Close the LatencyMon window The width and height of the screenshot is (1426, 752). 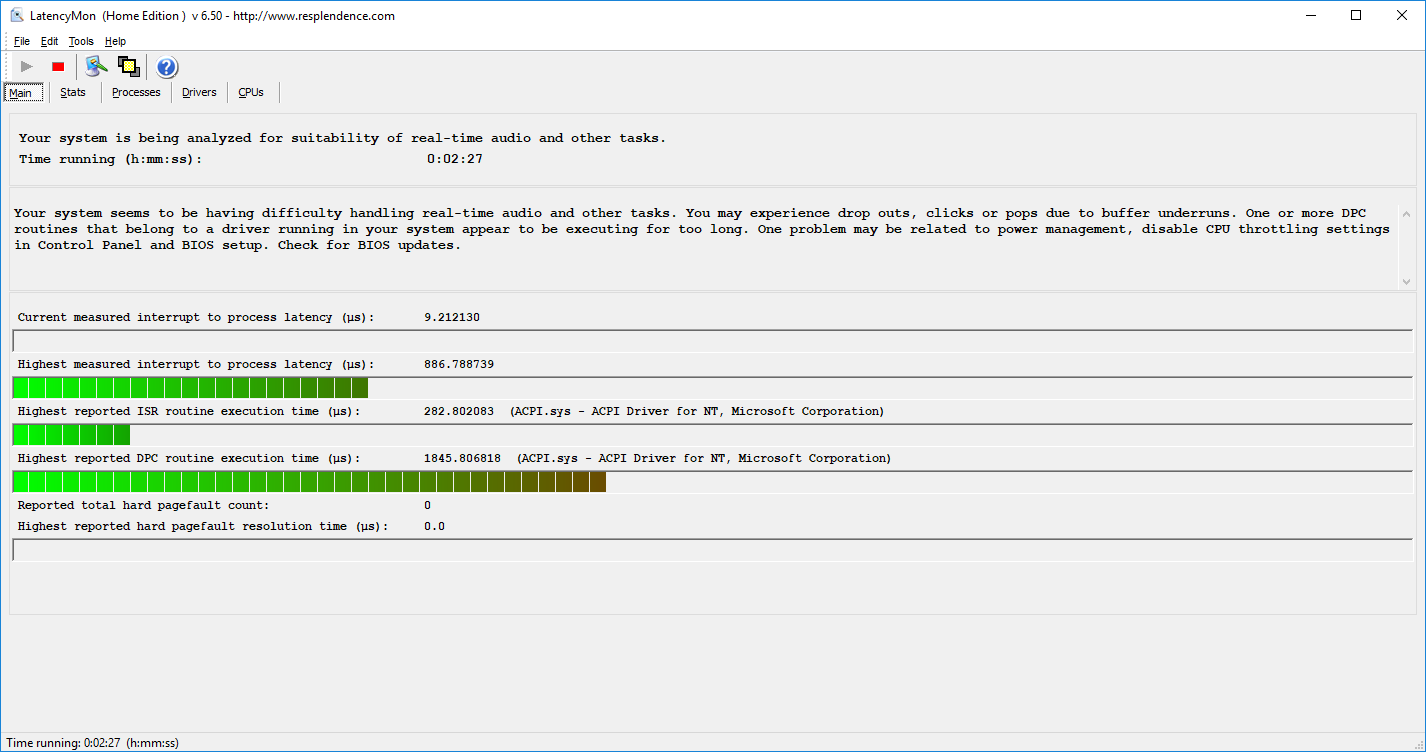click(x=1402, y=15)
